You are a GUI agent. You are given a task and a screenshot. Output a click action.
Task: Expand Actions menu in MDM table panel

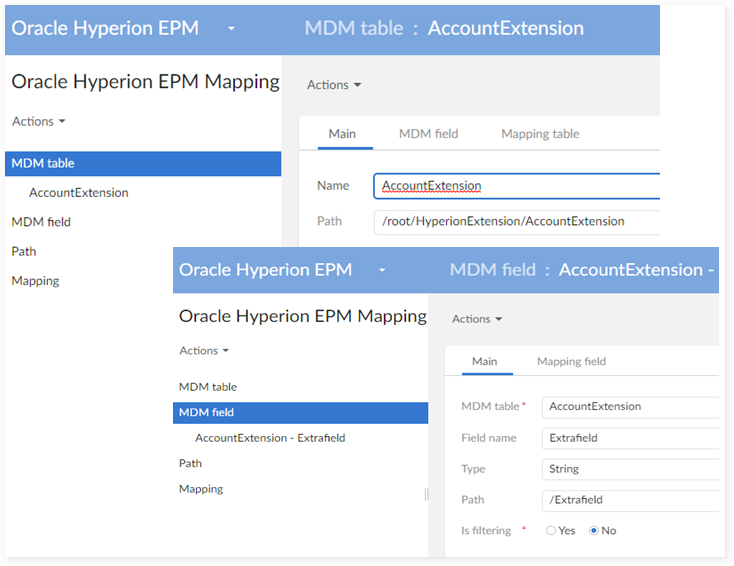click(334, 85)
